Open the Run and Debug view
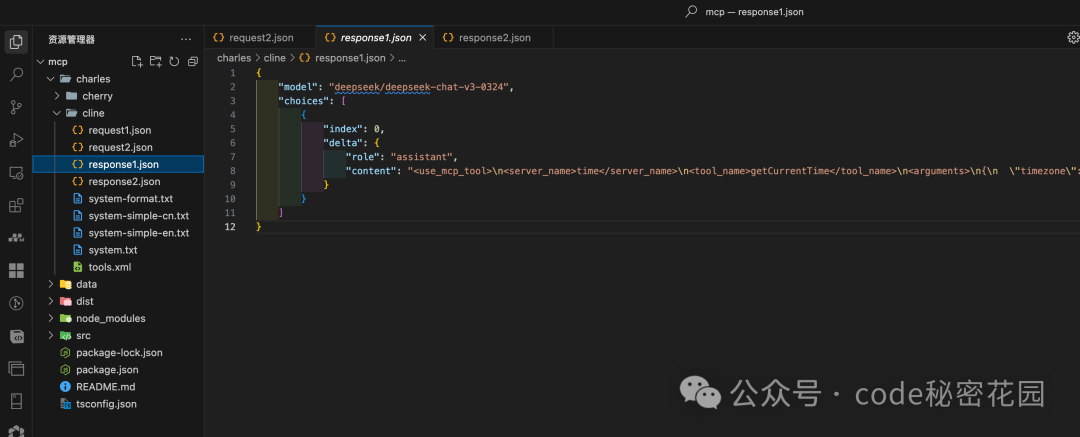This screenshot has height=437, width=1080. (x=16, y=140)
